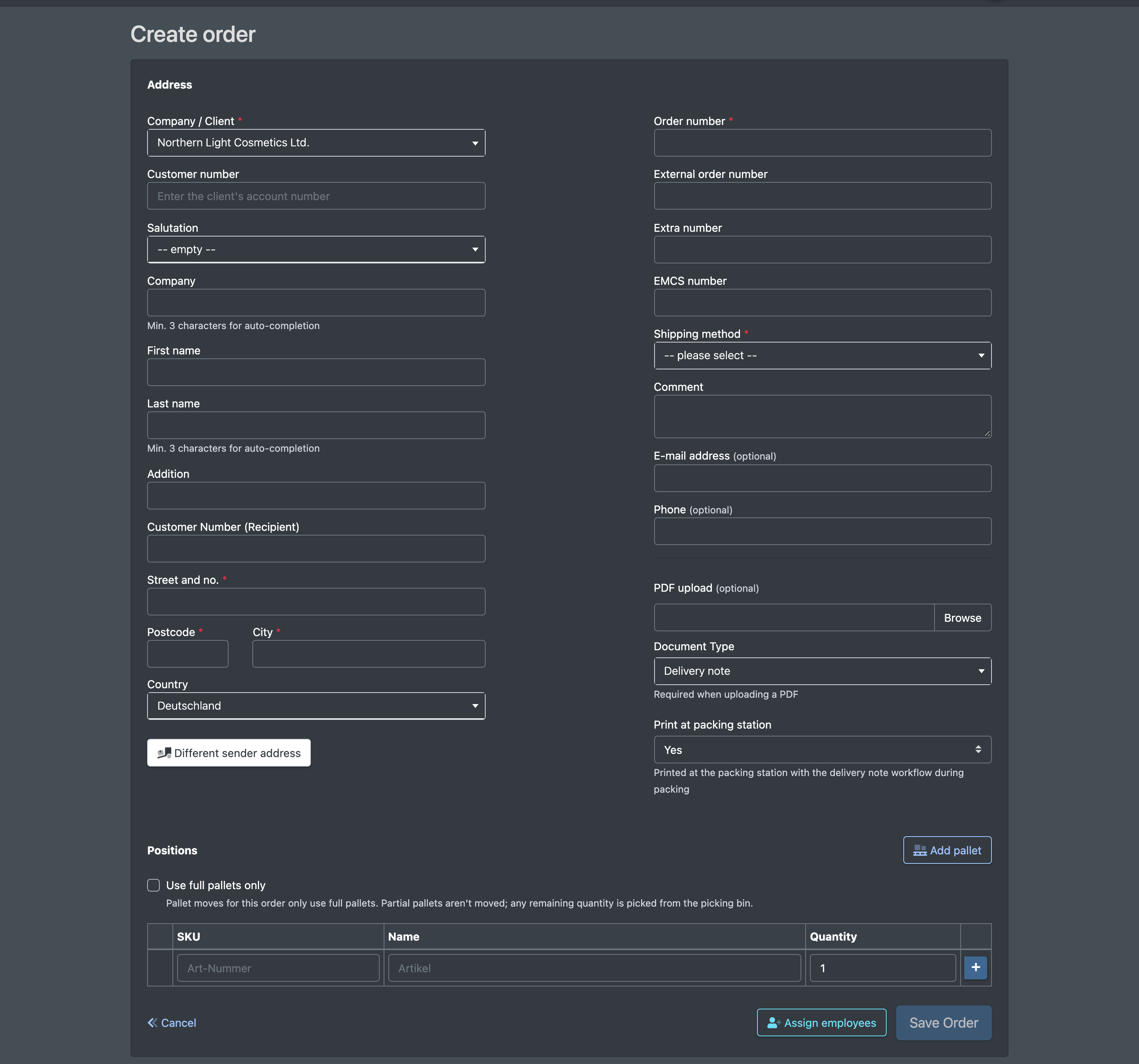
Task: Open the Document Type dropdown
Action: 822,671
